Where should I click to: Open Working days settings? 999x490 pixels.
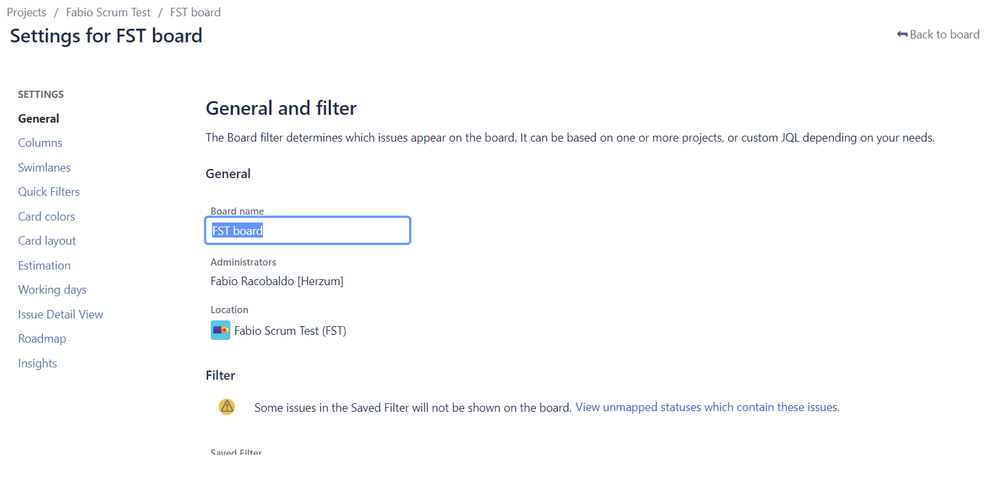pos(52,290)
